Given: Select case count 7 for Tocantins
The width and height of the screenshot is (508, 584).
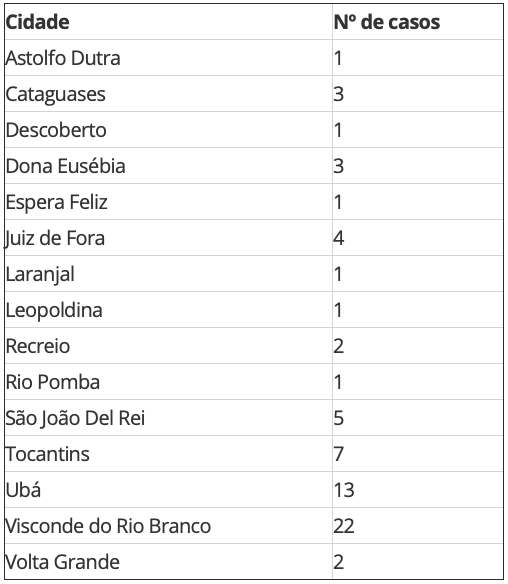Looking at the screenshot, I should [339, 454].
